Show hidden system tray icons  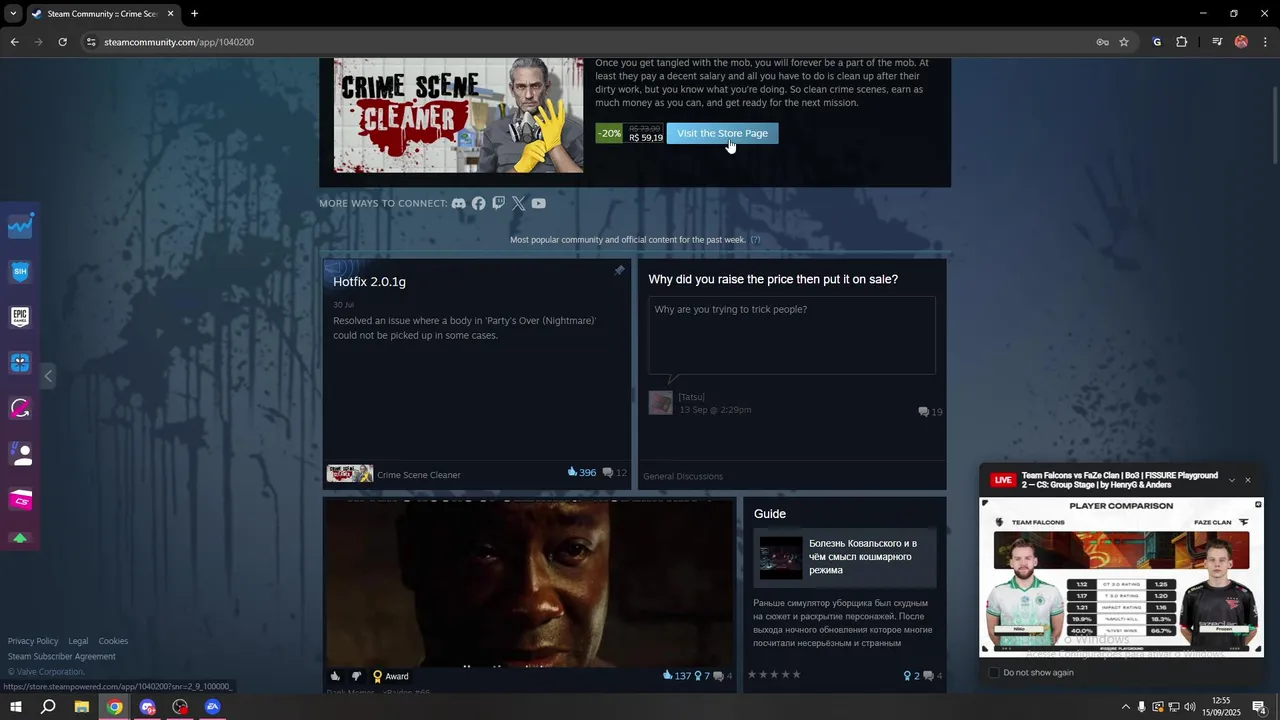click(1125, 707)
